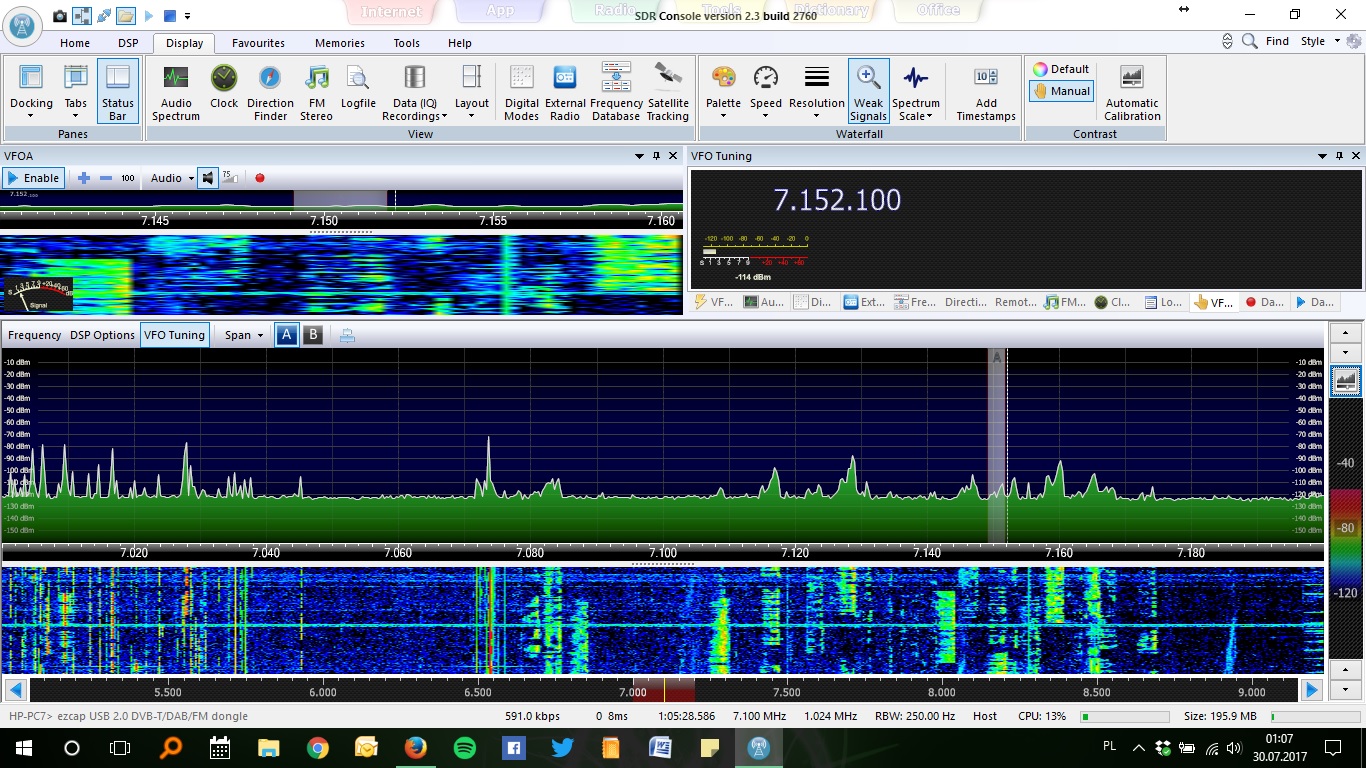This screenshot has width=1366, height=768.
Task: Switch to the DSP ribbon tab
Action: pos(128,43)
